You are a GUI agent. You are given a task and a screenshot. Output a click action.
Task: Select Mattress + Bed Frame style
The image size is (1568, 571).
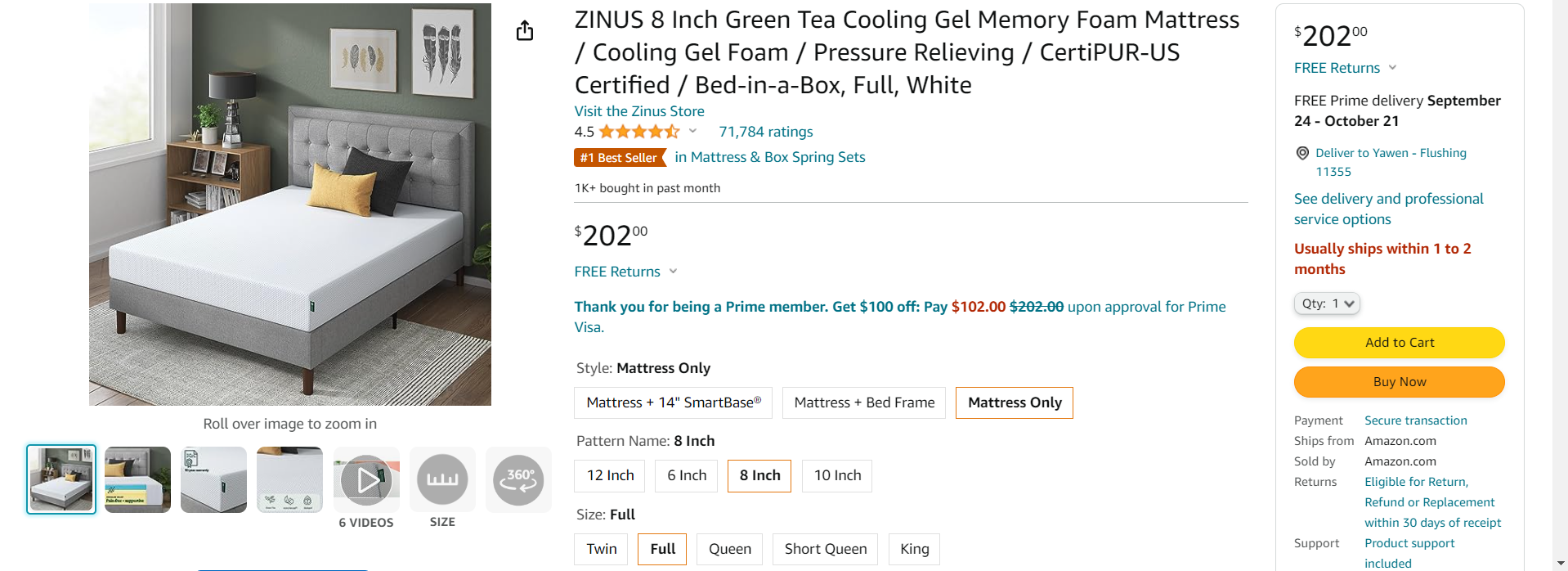[x=864, y=402]
